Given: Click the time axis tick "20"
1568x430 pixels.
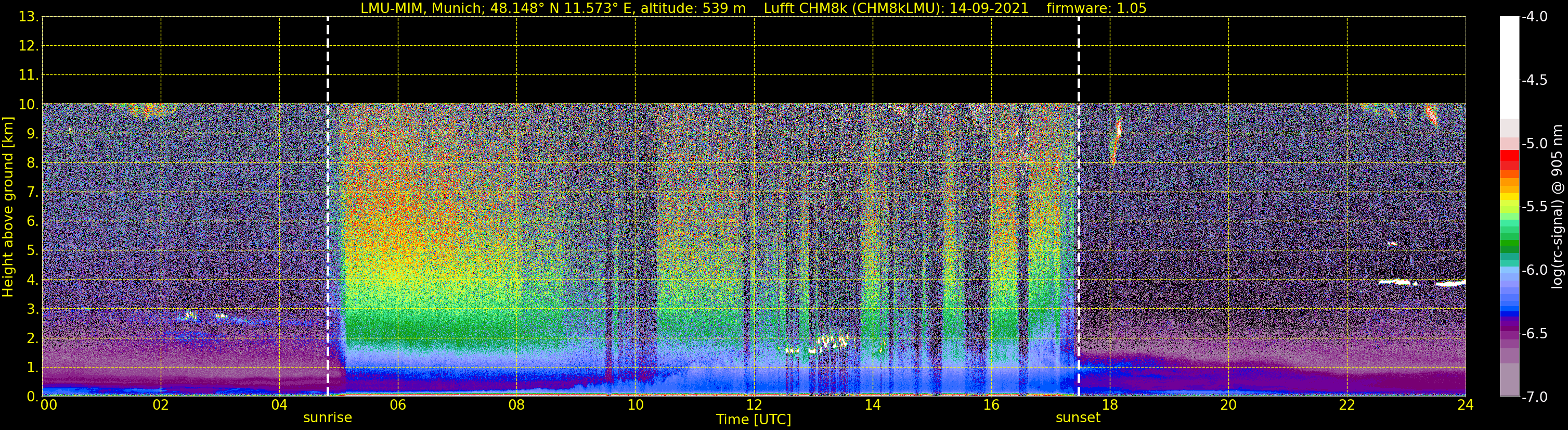Looking at the screenshot, I should pyautogui.click(x=1229, y=405).
